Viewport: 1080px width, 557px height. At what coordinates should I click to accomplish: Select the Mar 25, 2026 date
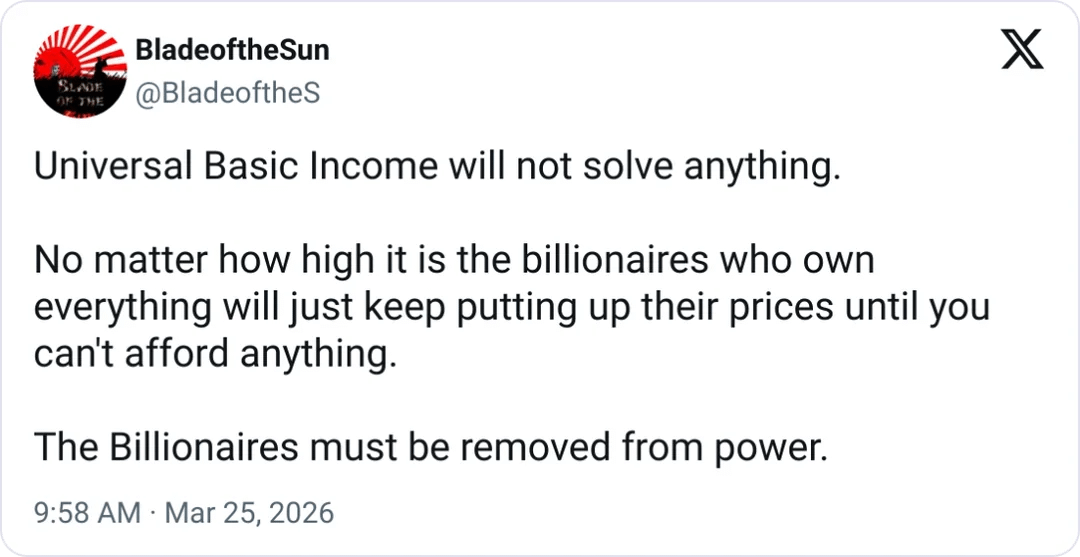[249, 514]
